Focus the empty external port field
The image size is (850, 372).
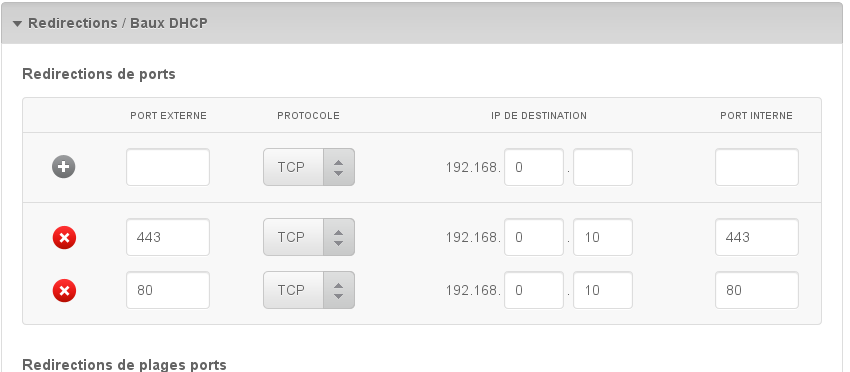pyautogui.click(x=168, y=167)
